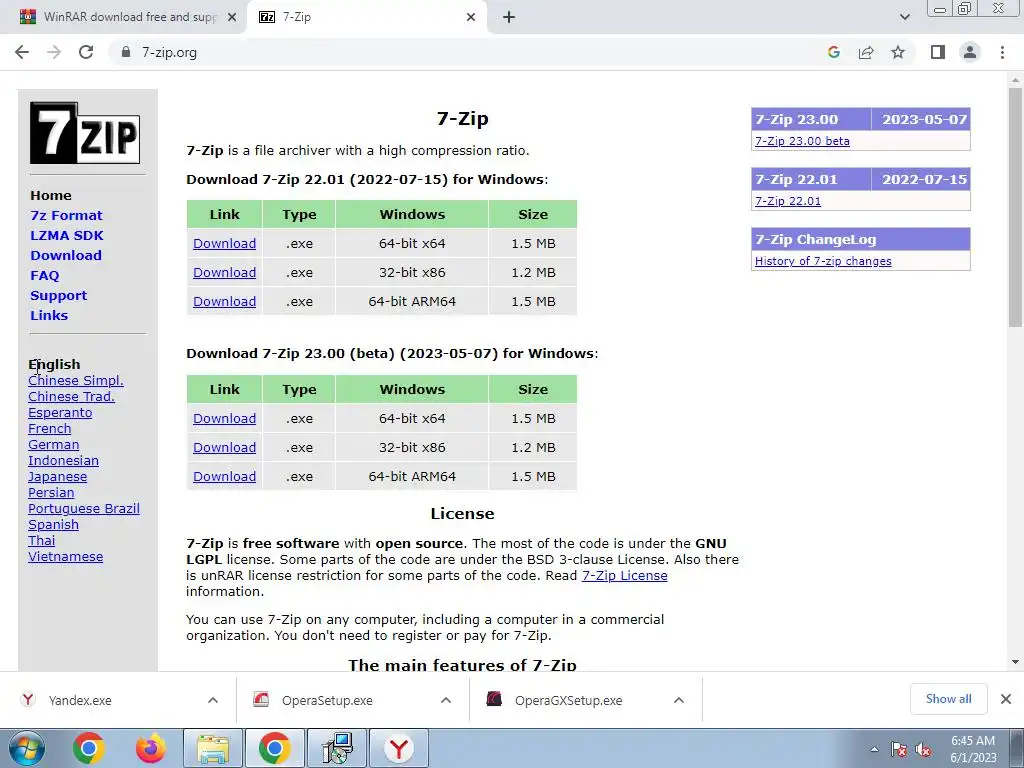This screenshot has height=768, width=1024.
Task: Reload the 7-zip.org page
Action: coord(86,52)
